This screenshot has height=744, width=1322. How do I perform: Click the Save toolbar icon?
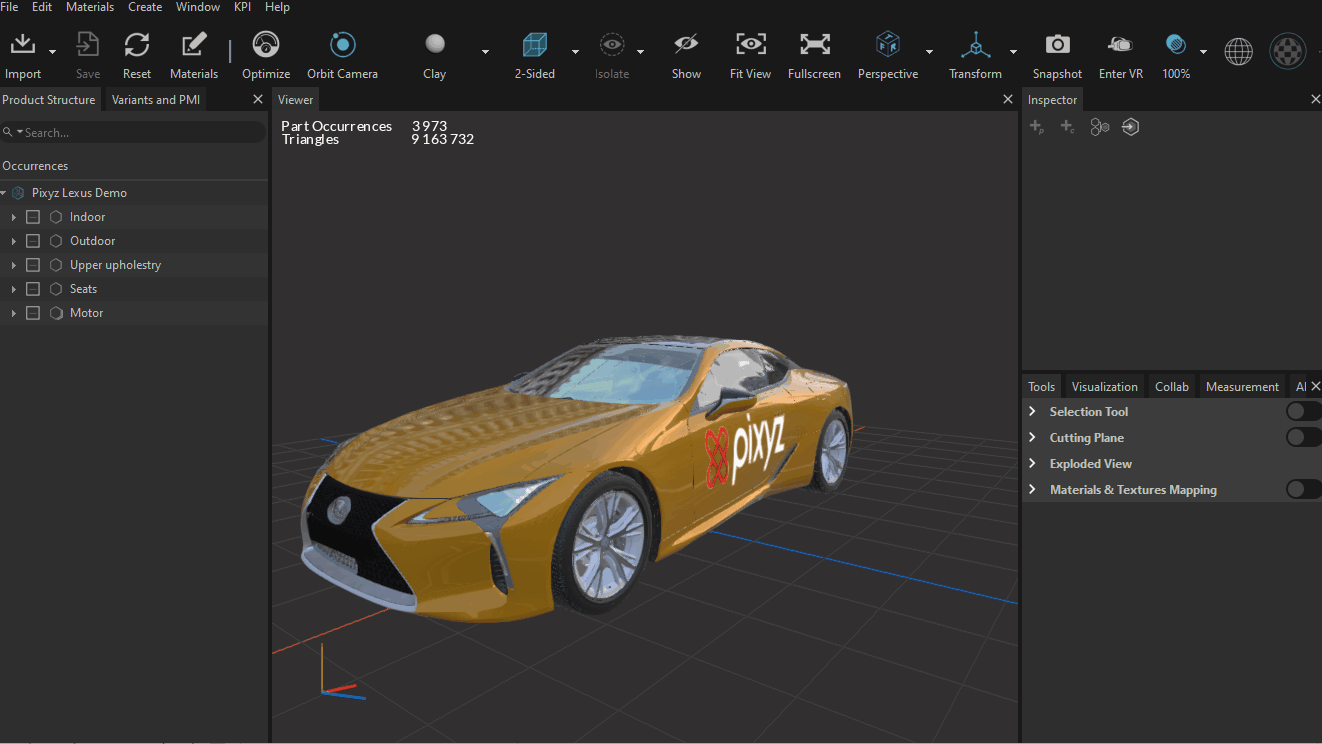point(88,45)
